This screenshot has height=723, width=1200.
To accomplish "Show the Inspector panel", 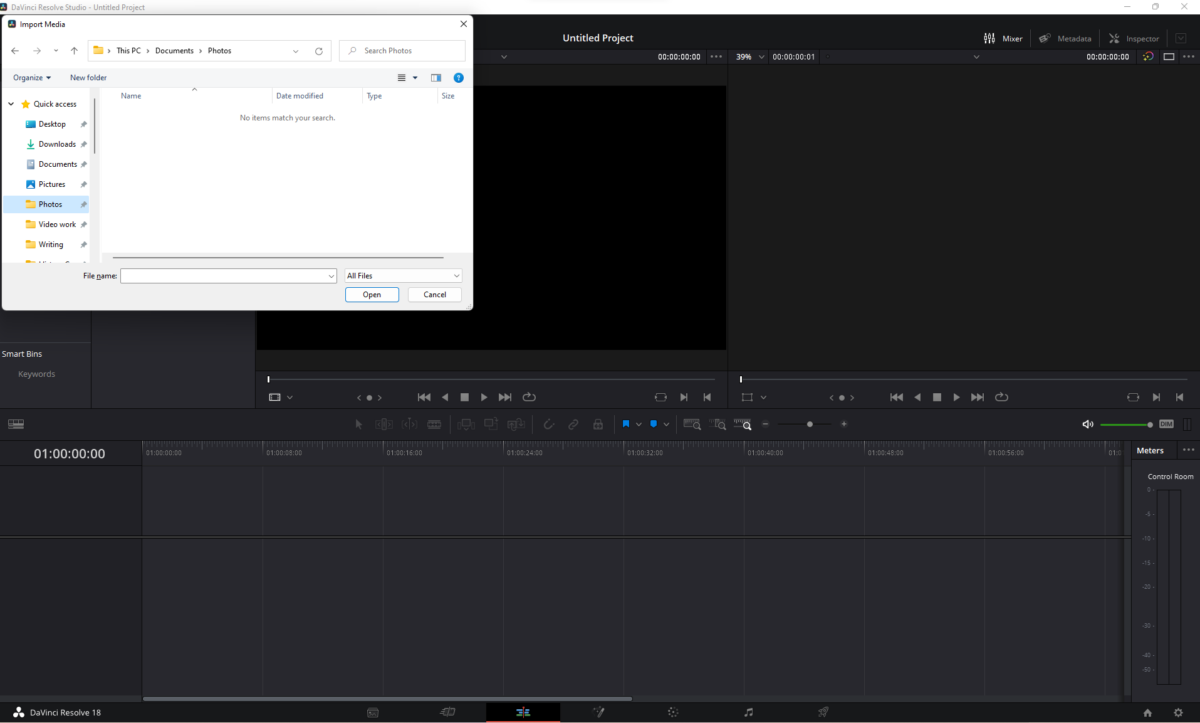I will click(x=1133, y=38).
